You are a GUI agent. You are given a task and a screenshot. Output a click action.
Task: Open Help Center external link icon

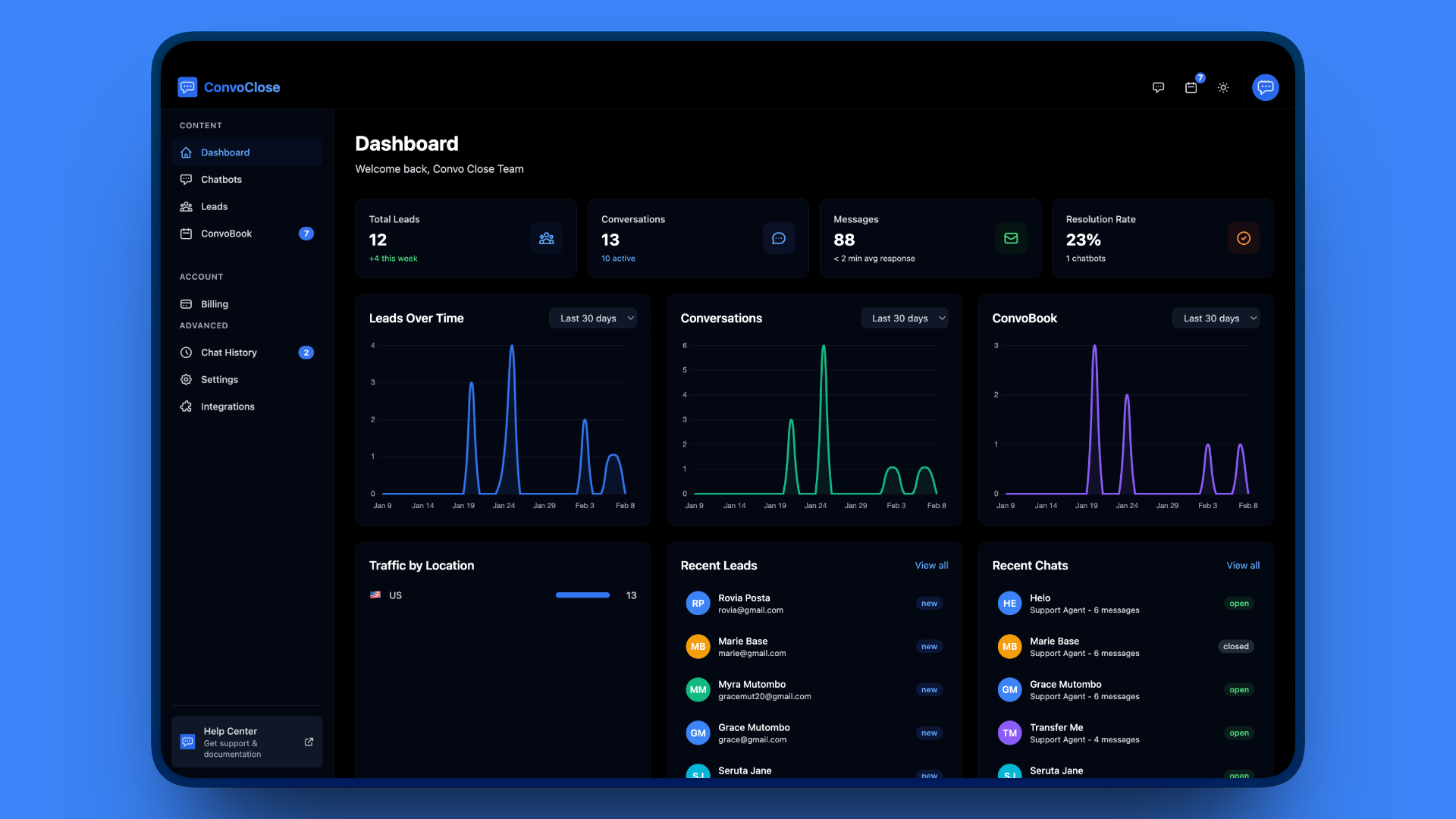click(309, 742)
